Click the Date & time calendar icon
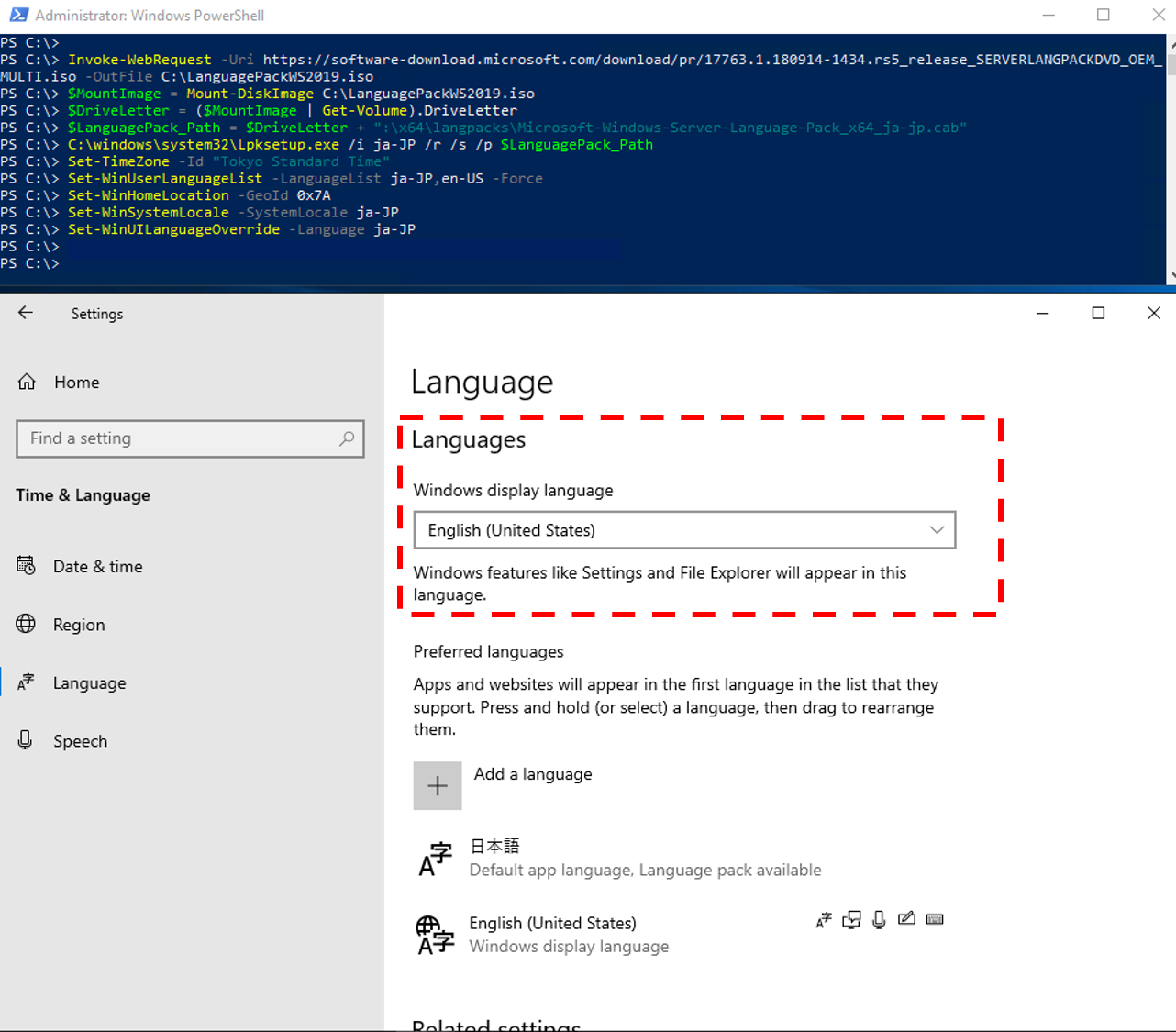 26,566
